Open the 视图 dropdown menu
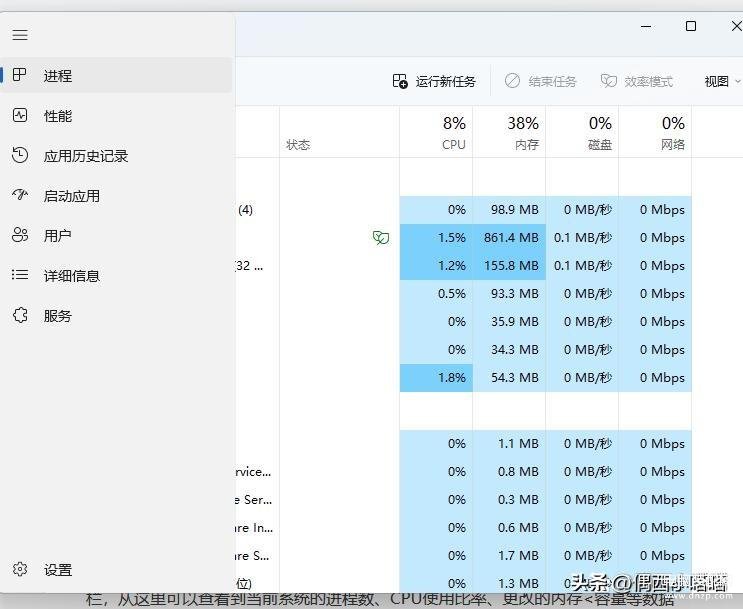 pyautogui.click(x=721, y=82)
